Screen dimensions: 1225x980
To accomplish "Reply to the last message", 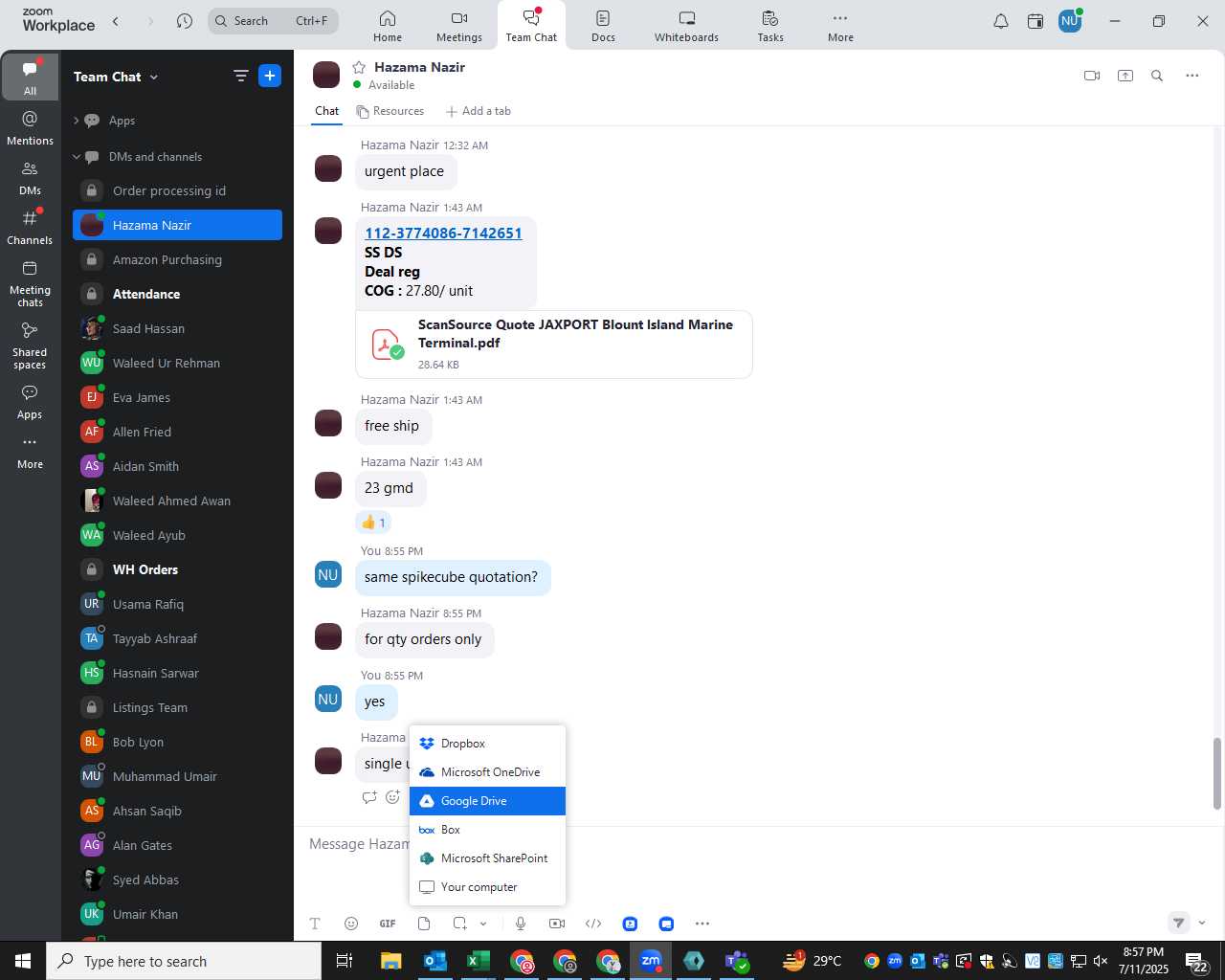I will [x=369, y=797].
